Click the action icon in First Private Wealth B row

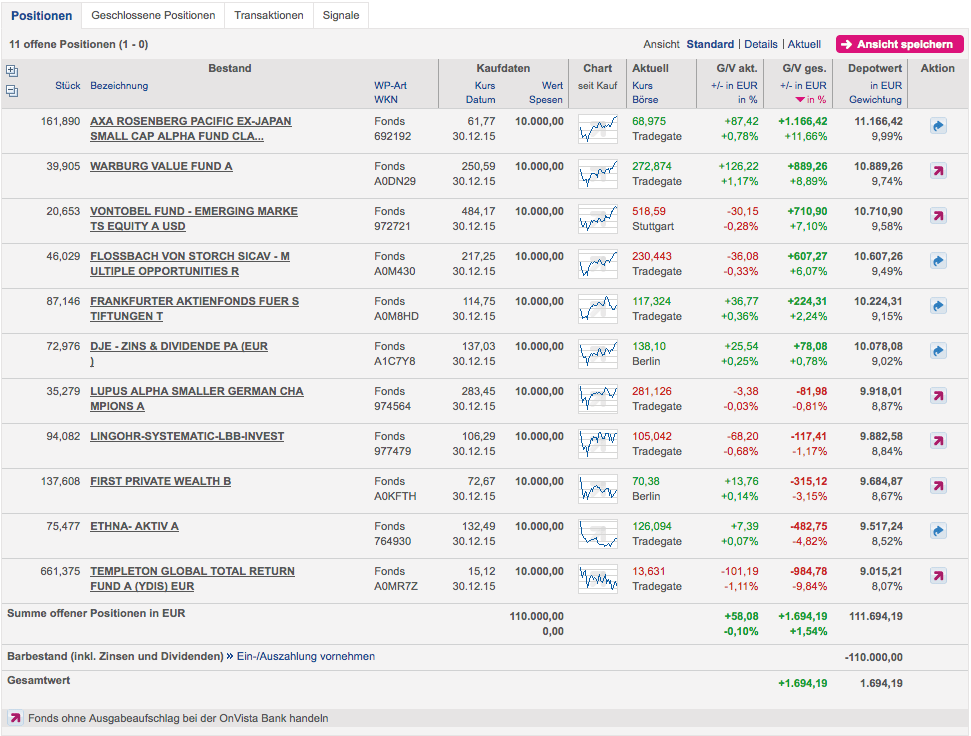pyautogui.click(x=938, y=486)
